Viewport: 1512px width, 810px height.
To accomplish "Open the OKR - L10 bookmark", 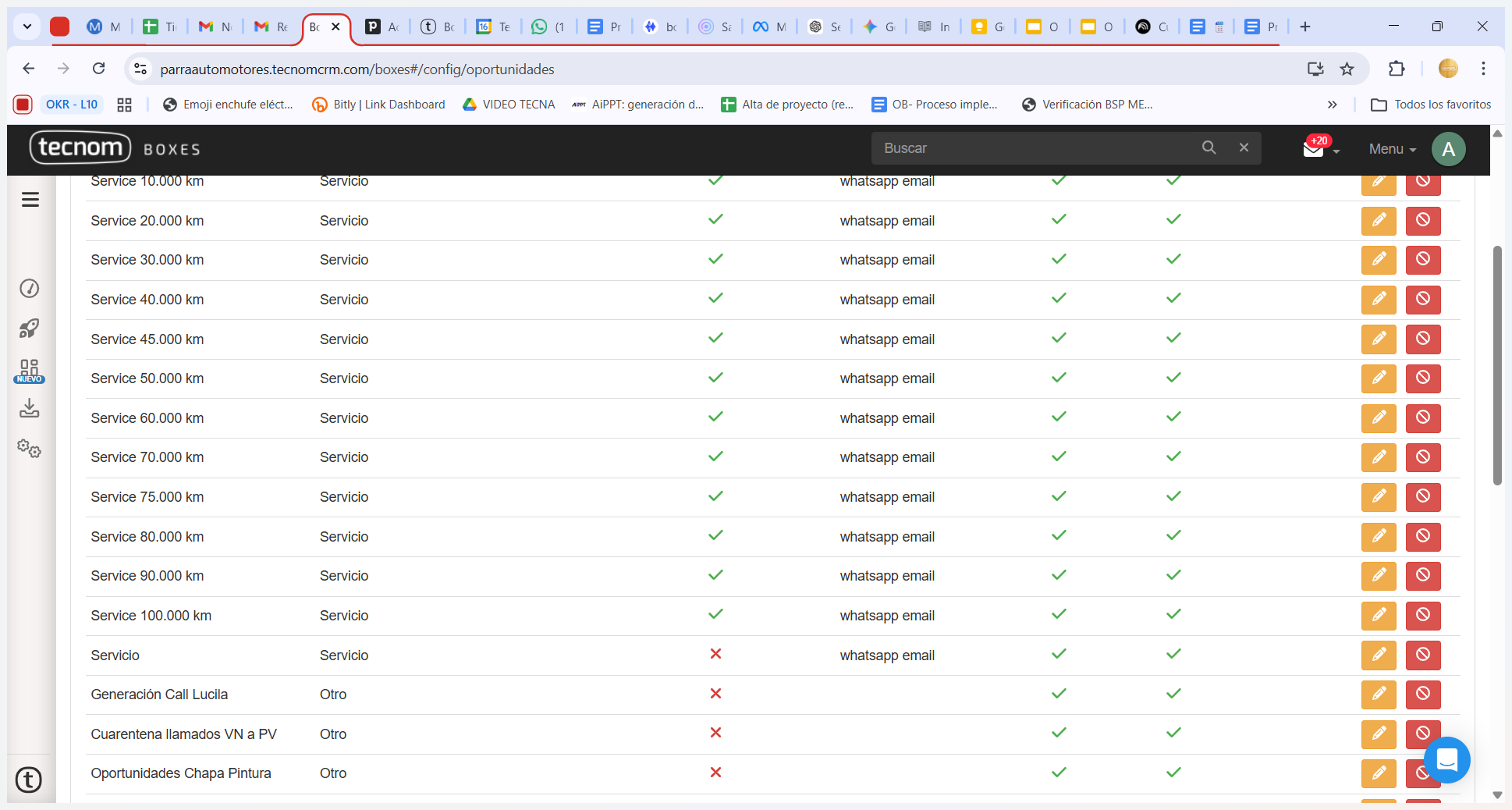I will 71,105.
